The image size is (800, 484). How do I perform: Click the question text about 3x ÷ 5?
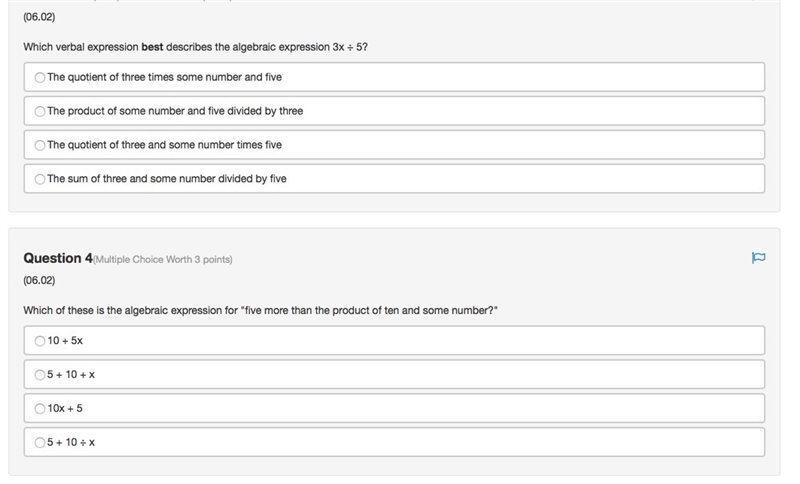point(195,47)
